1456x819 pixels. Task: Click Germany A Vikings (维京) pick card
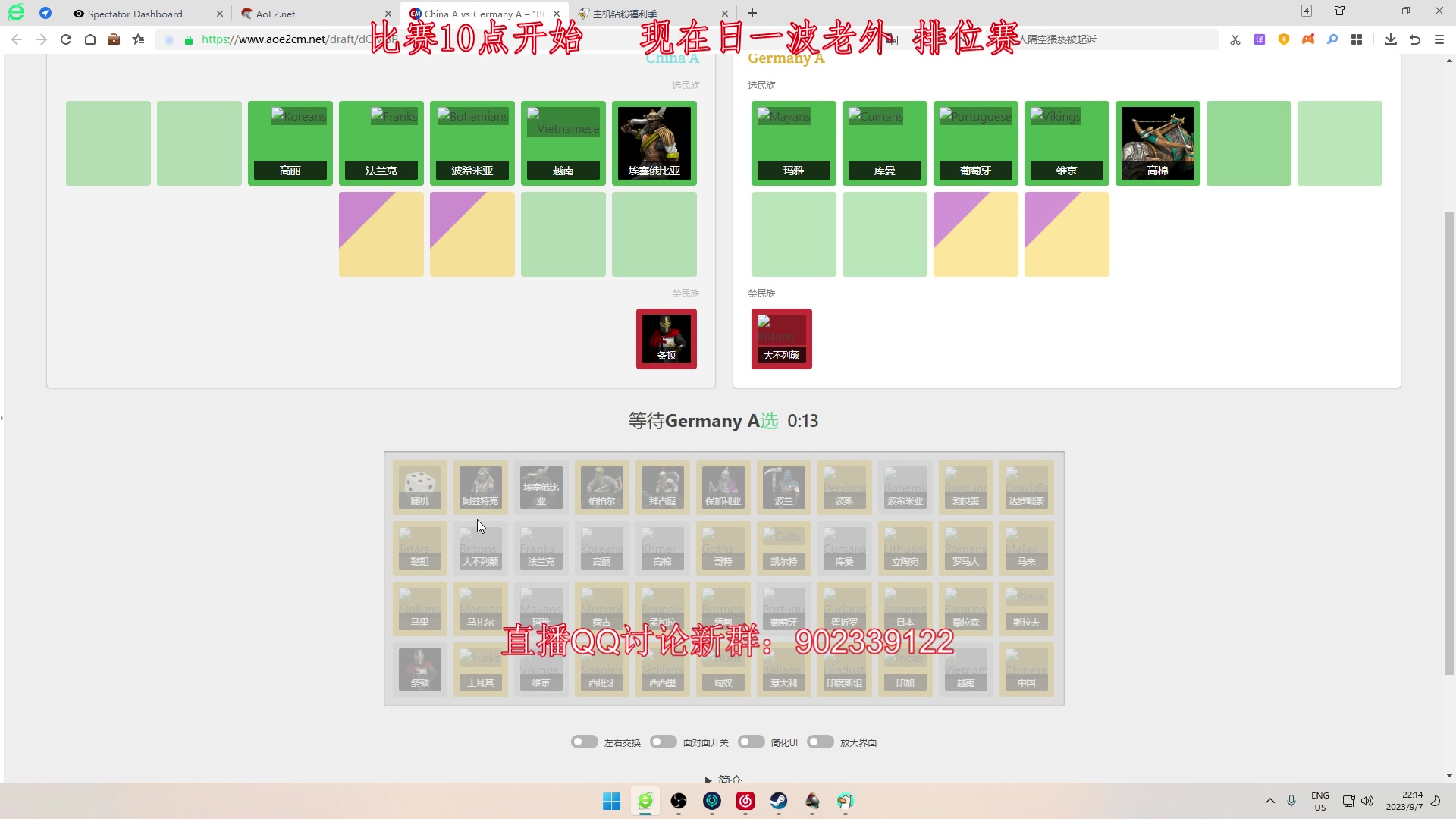1066,143
